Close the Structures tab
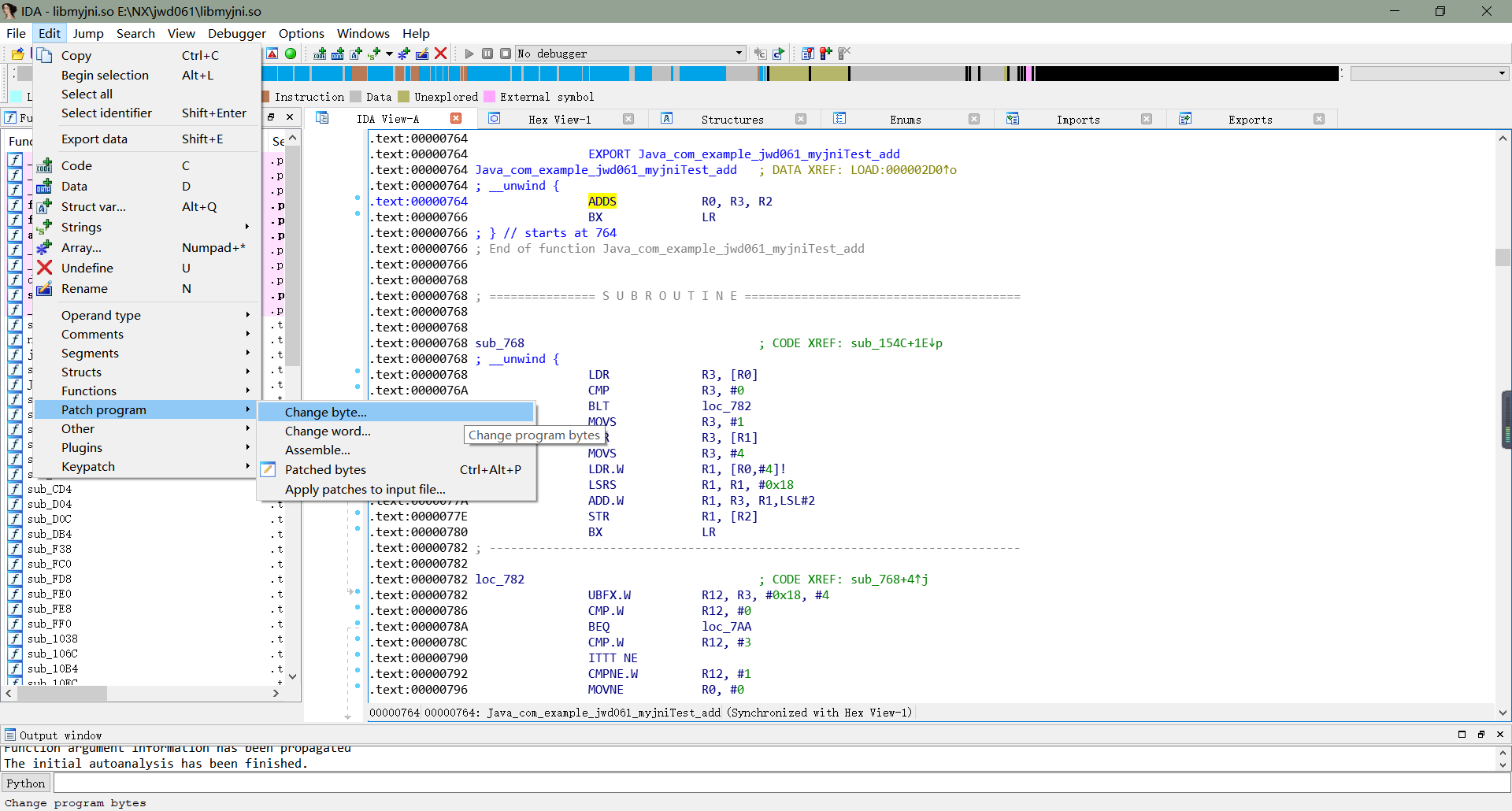Screen dimensions: 1512x811 point(801,120)
